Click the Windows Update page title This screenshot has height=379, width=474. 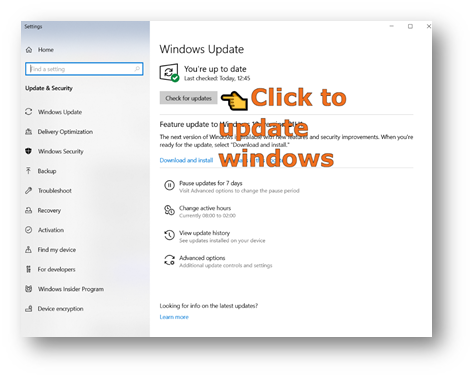pos(202,49)
